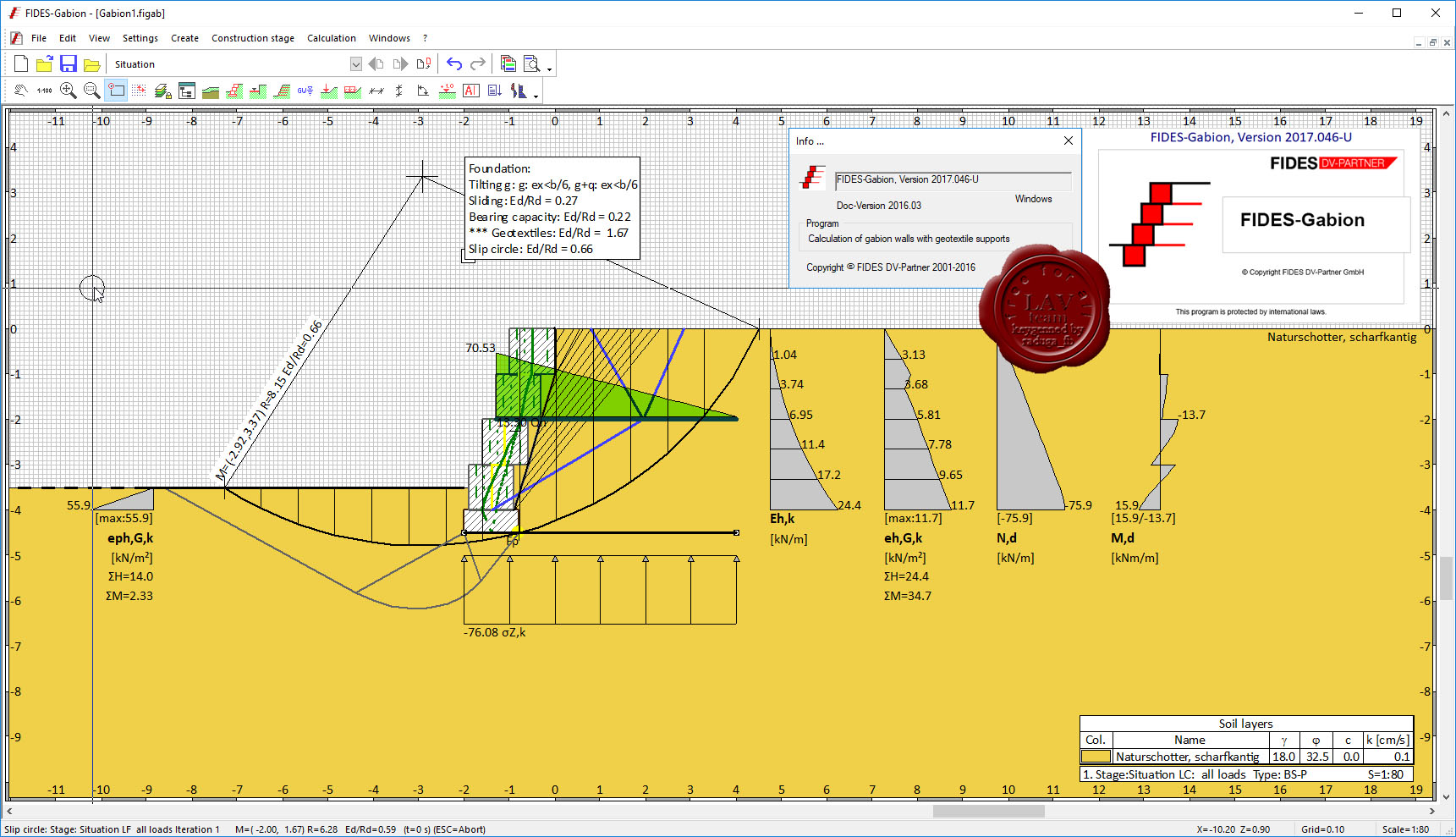
Task: Click the friction angle value 32.5
Action: click(1316, 757)
